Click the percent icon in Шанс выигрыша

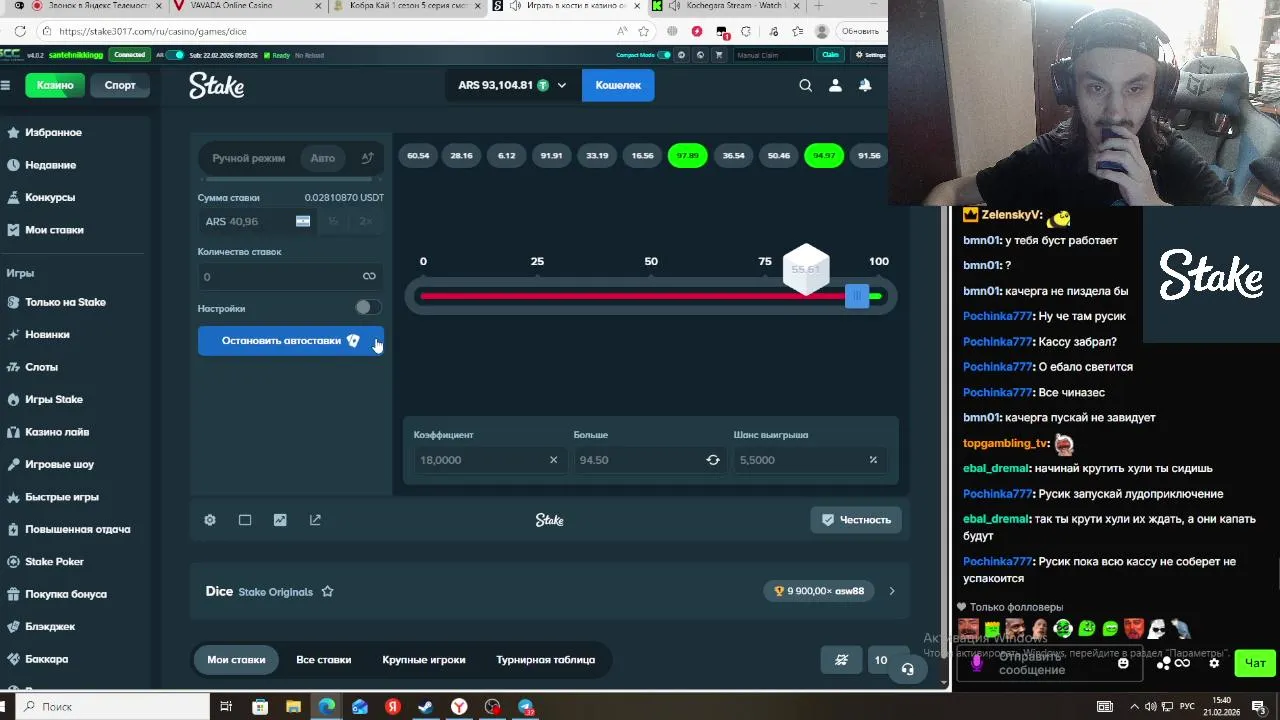pyautogui.click(x=873, y=460)
